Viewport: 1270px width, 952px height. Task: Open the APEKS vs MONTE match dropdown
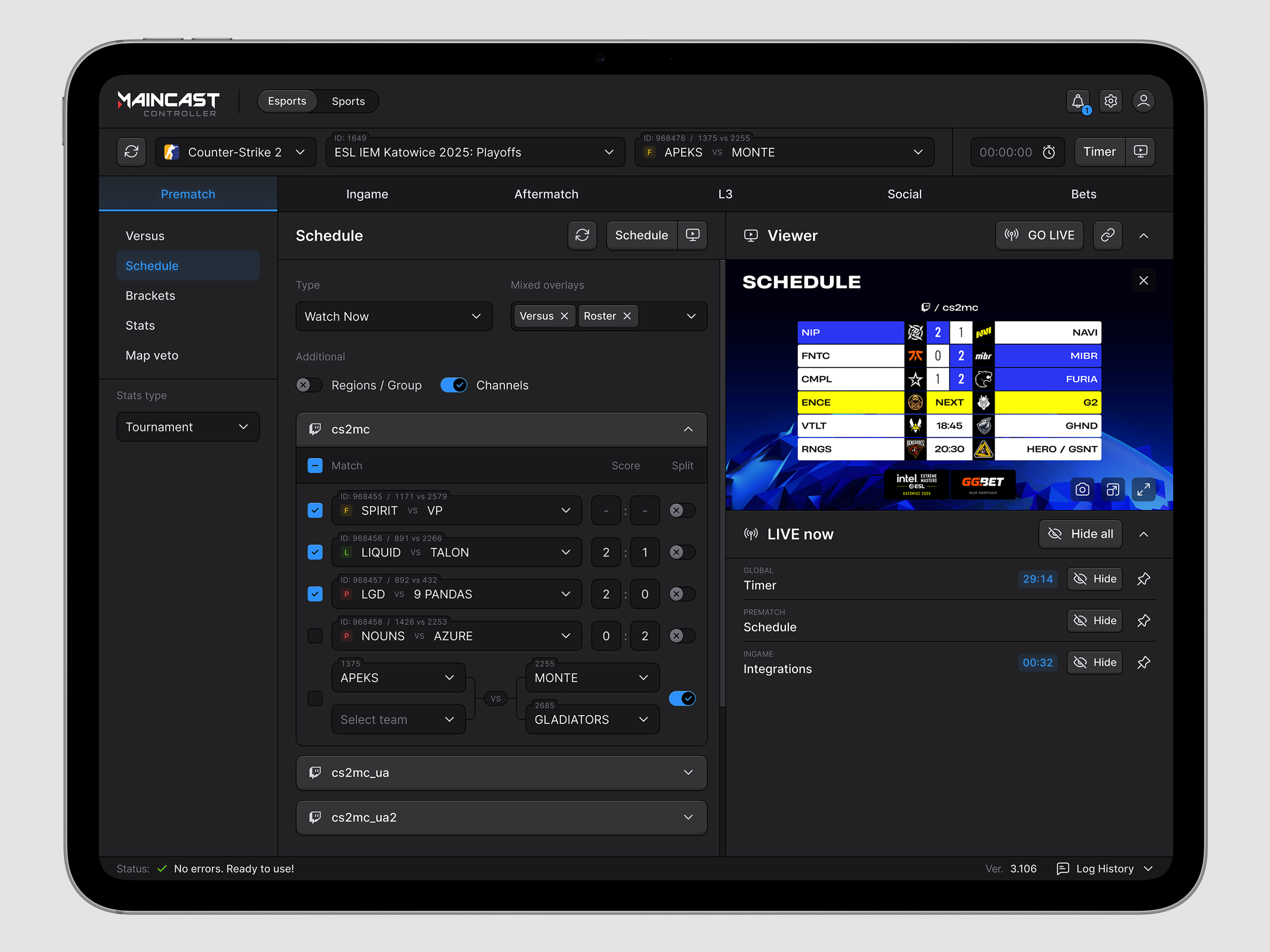tap(784, 152)
